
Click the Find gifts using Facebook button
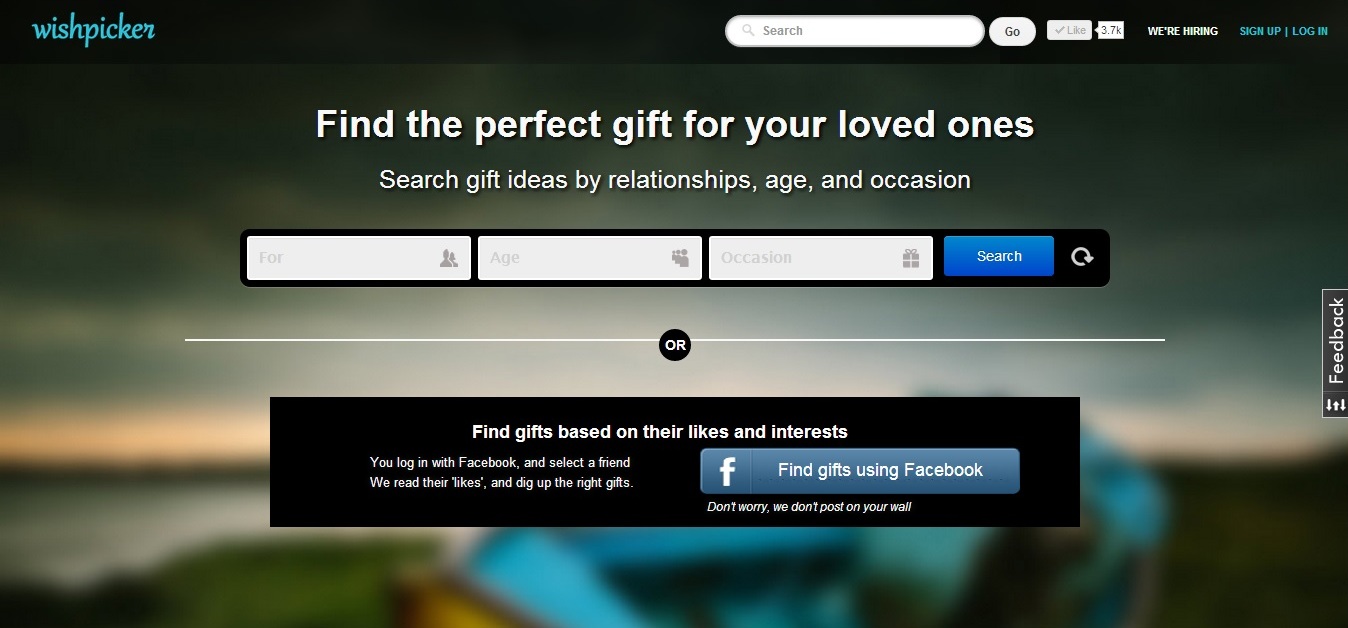(x=860, y=471)
